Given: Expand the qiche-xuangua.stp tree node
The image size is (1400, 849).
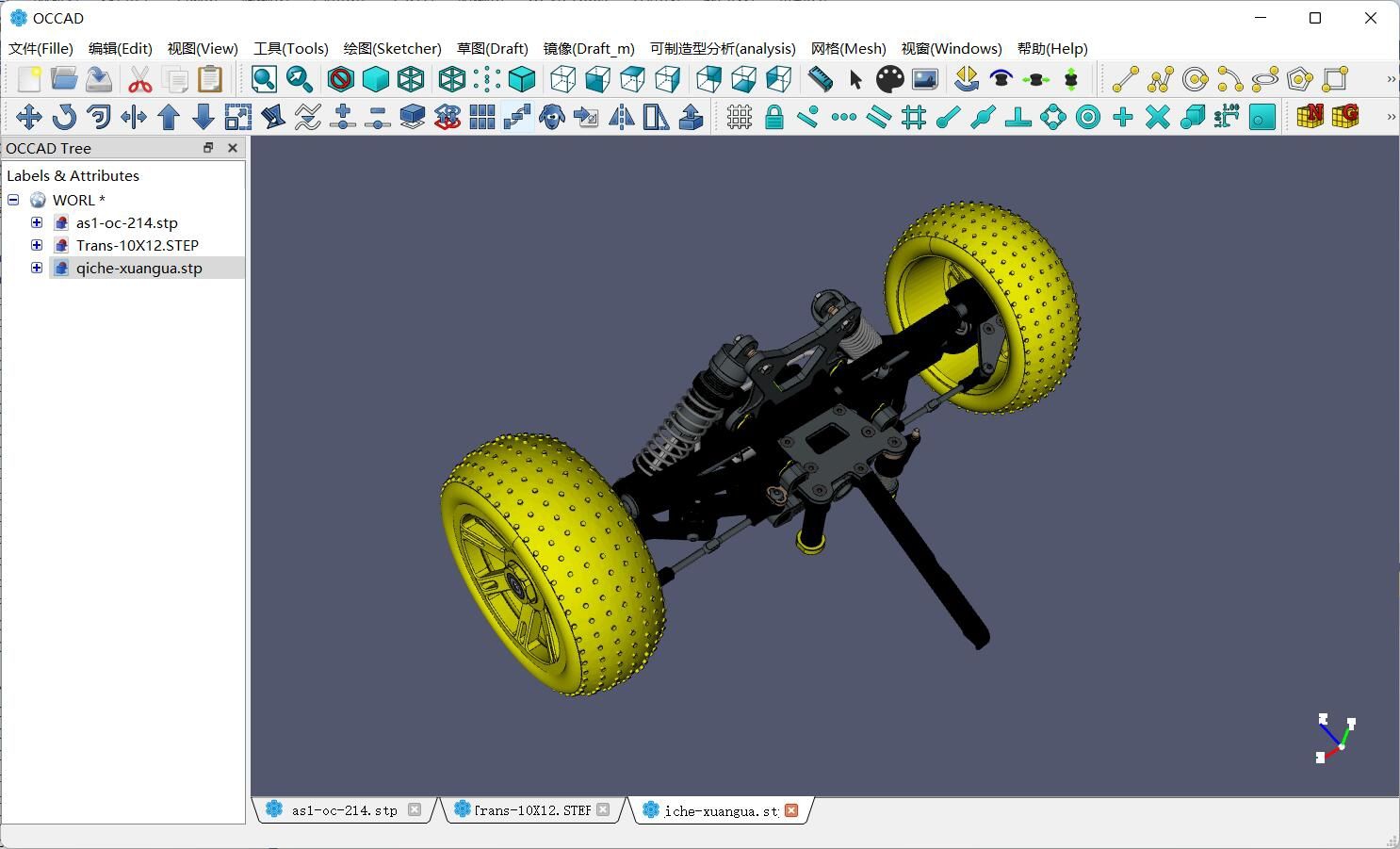Looking at the screenshot, I should click(x=37, y=268).
